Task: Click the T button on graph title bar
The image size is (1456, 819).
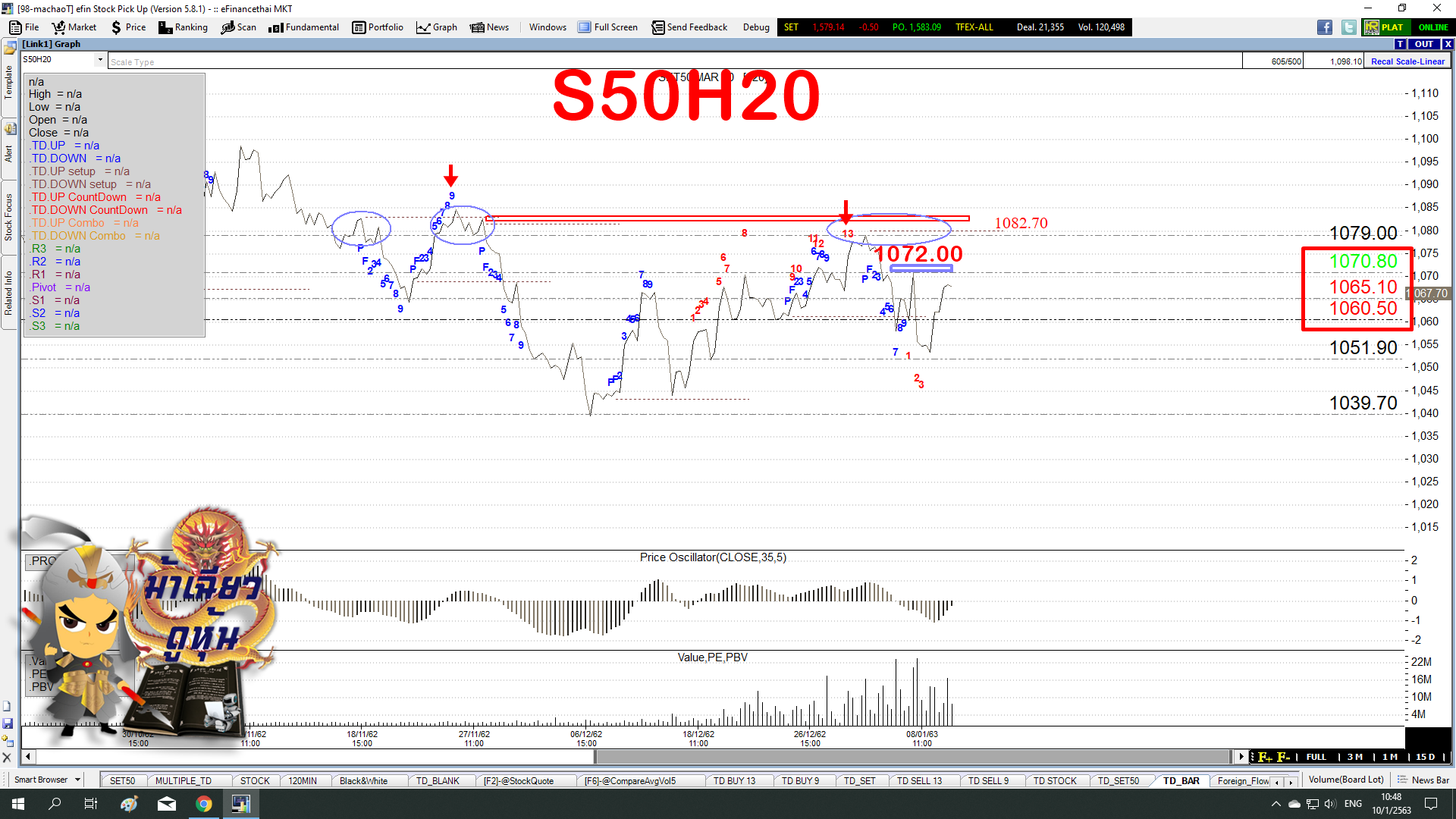Action: pos(1401,44)
